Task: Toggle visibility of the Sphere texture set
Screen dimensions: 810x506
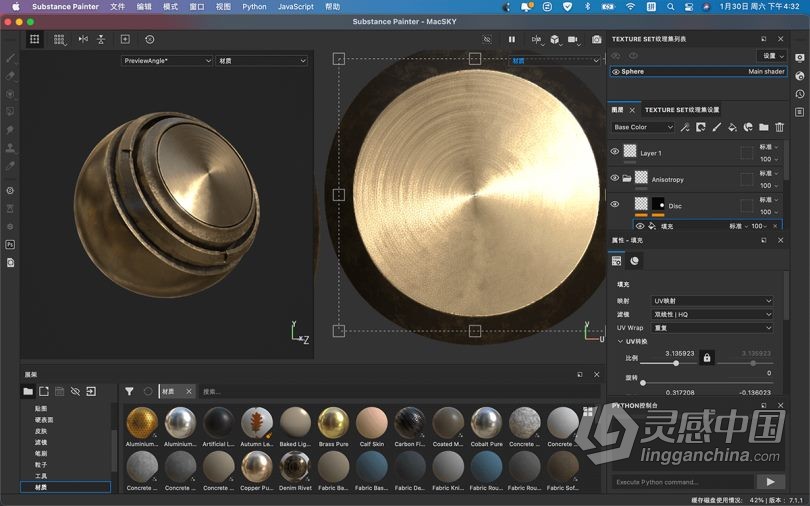Action: 616,72
